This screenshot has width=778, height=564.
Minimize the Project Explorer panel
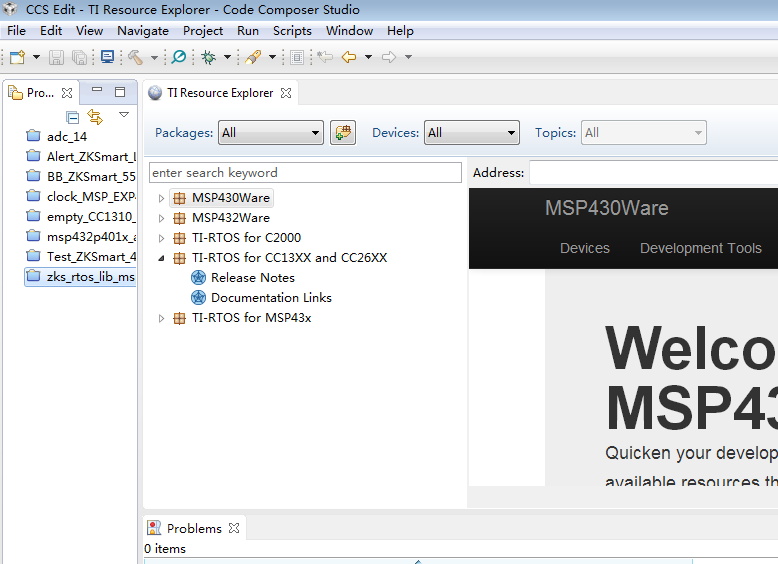[97, 90]
